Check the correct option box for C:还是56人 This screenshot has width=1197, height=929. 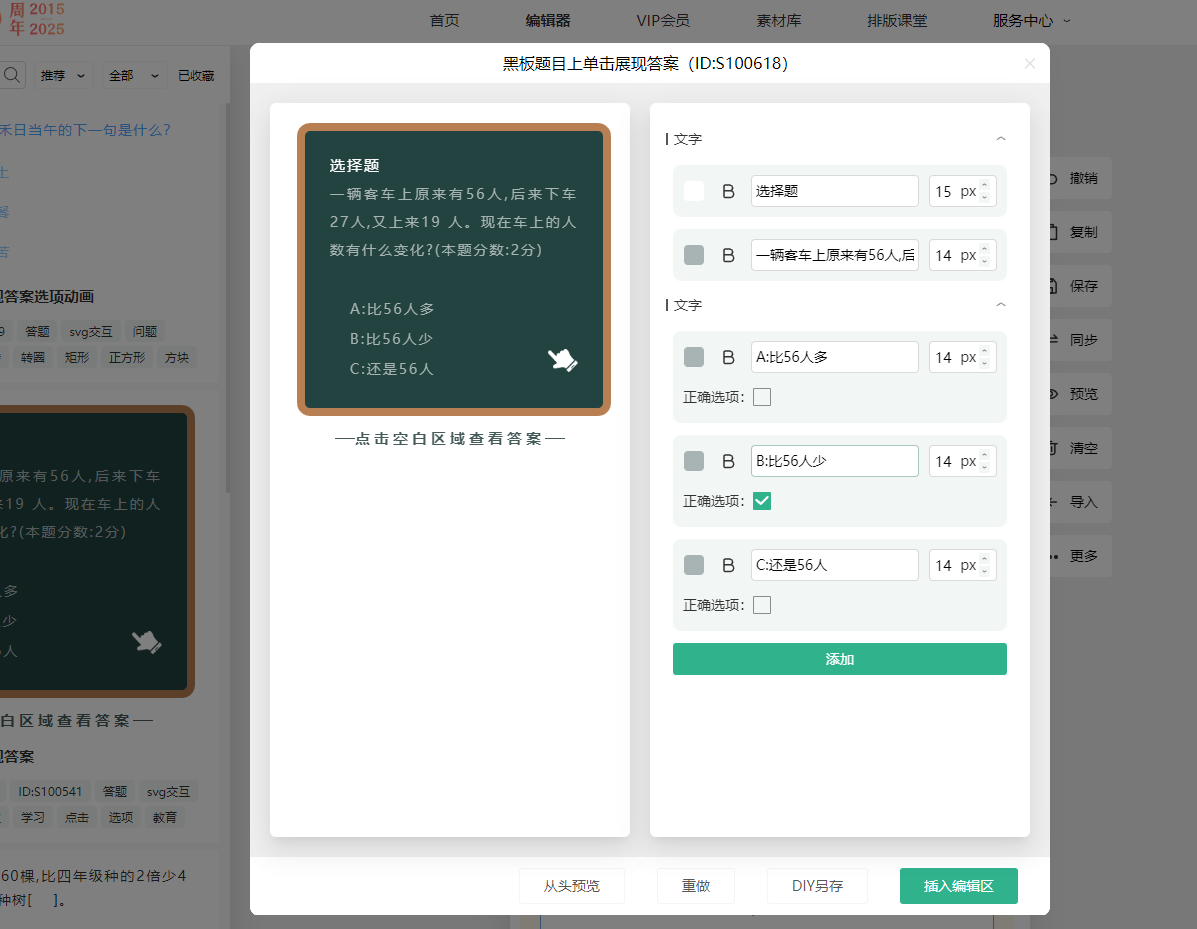click(x=762, y=605)
